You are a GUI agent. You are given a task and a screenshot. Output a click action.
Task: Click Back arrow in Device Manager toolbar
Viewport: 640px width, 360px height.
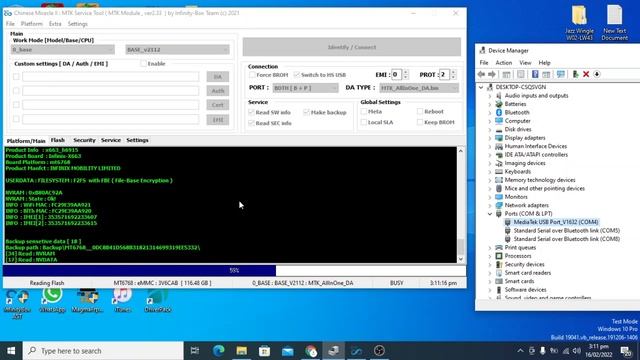481,74
